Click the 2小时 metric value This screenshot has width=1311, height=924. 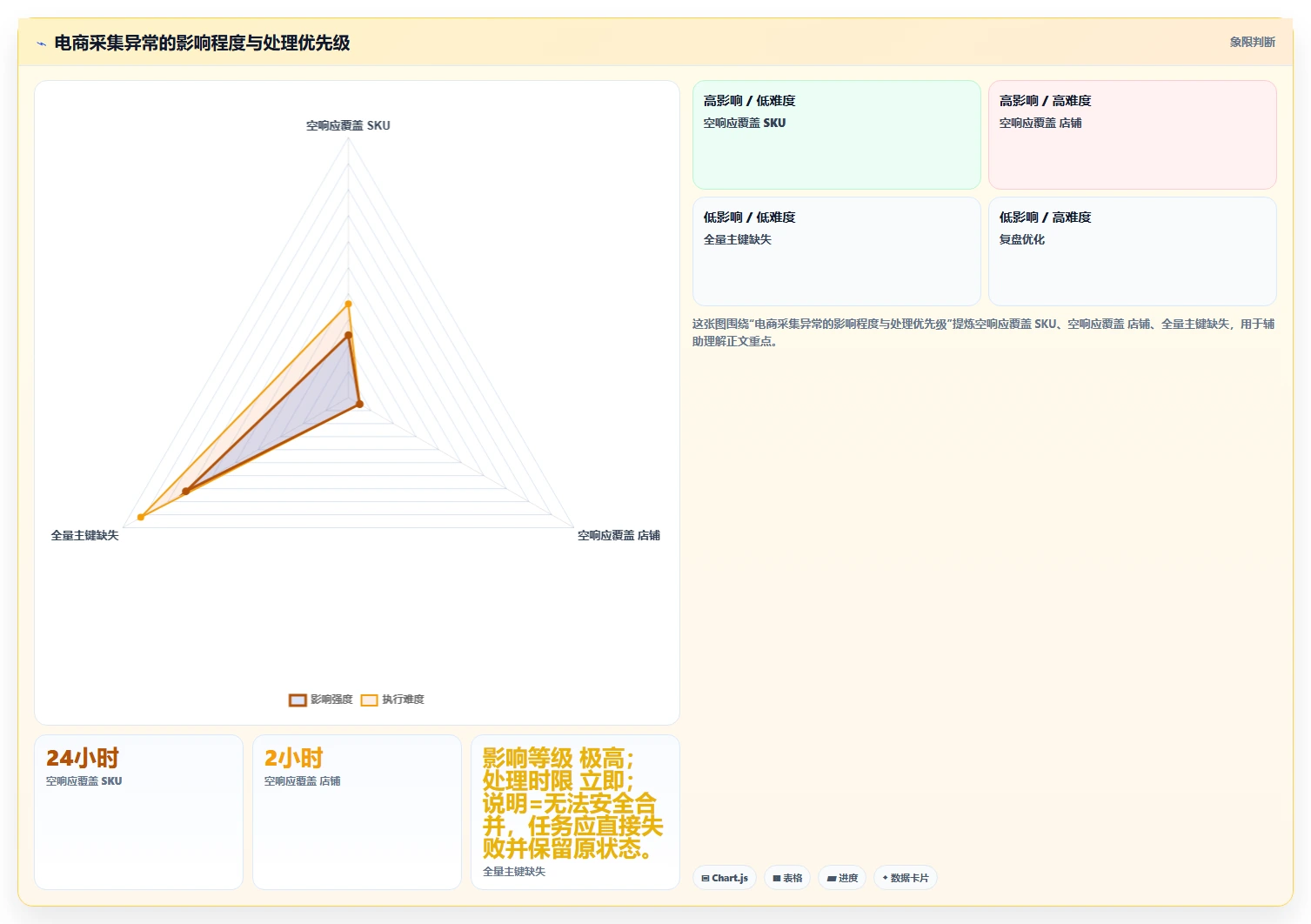tap(293, 758)
